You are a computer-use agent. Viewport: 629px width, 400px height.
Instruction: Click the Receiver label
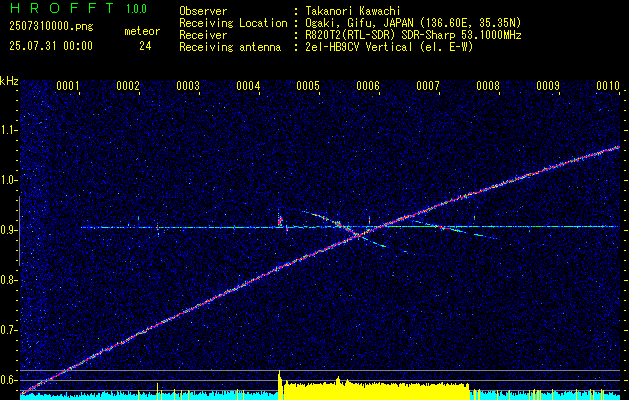coord(203,35)
